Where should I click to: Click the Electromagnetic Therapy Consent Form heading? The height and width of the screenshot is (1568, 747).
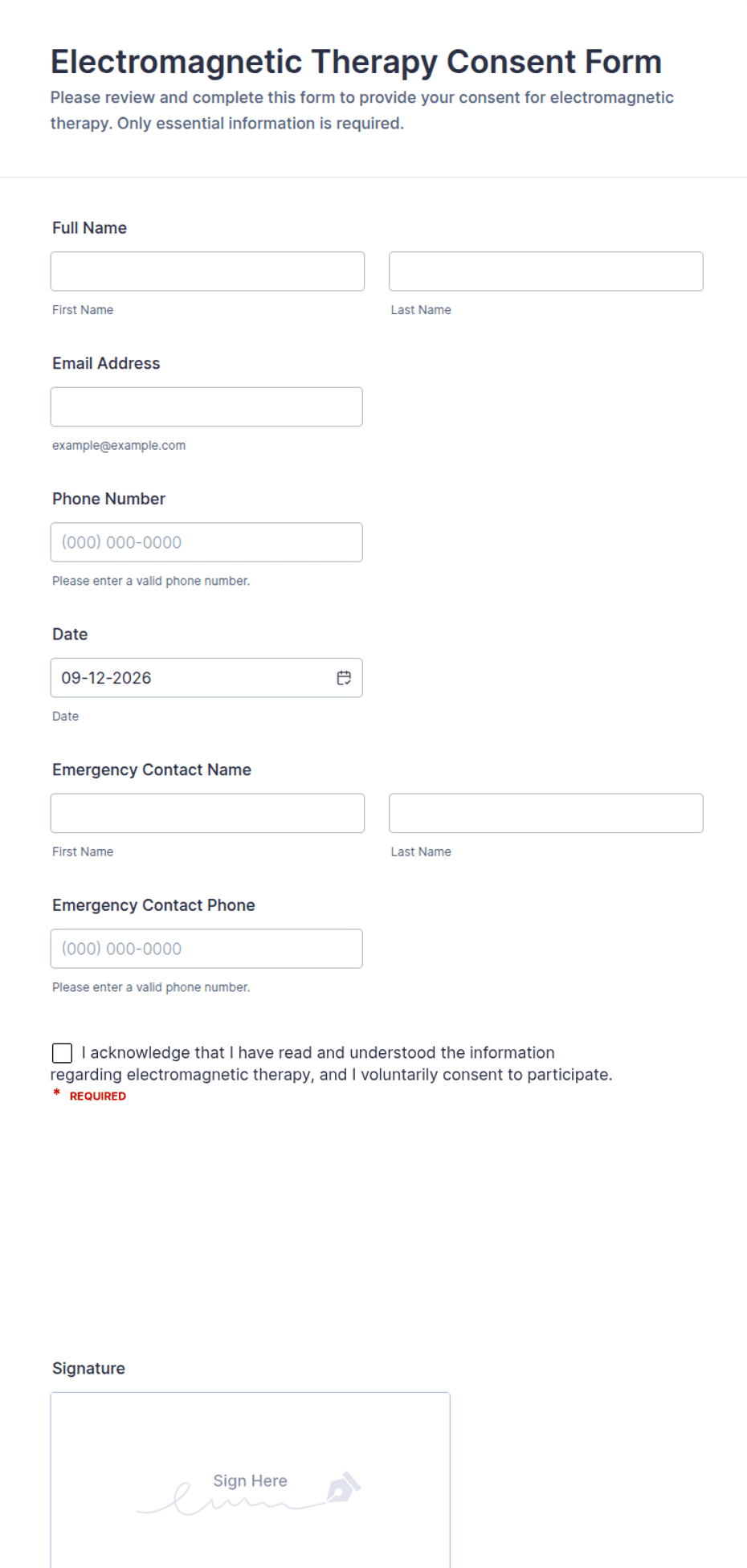pos(356,62)
